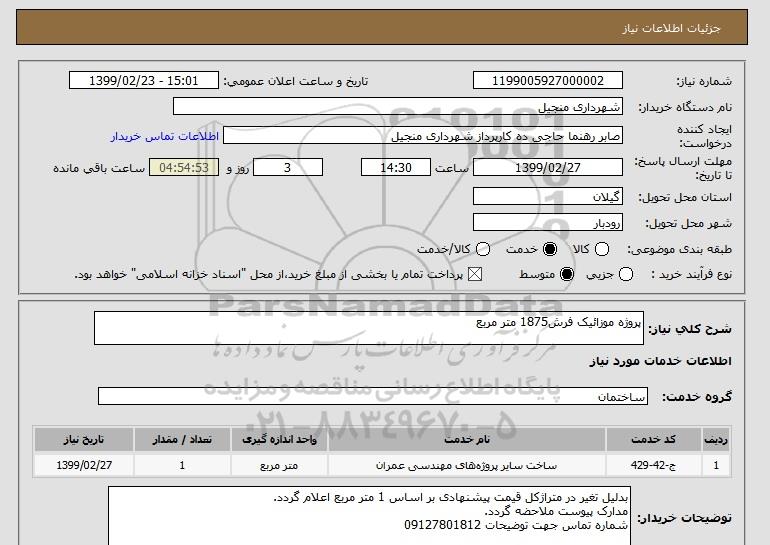The height and width of the screenshot is (545, 770).
Task: Click the remaining days field showing 3
Action: coord(288,167)
